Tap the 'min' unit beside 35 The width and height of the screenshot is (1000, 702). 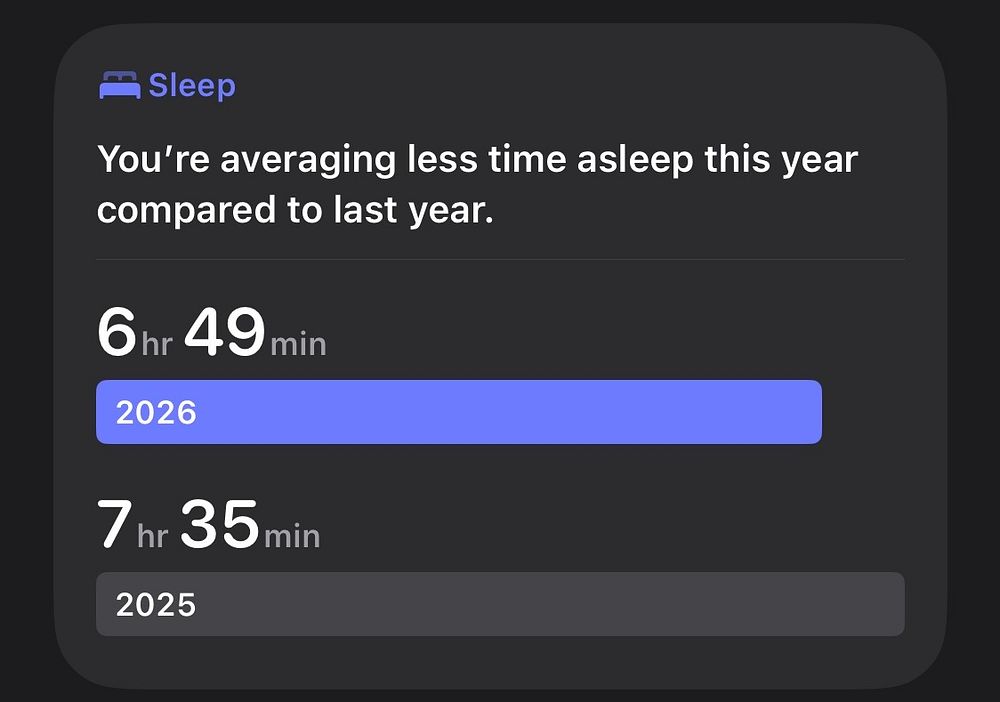pos(292,536)
